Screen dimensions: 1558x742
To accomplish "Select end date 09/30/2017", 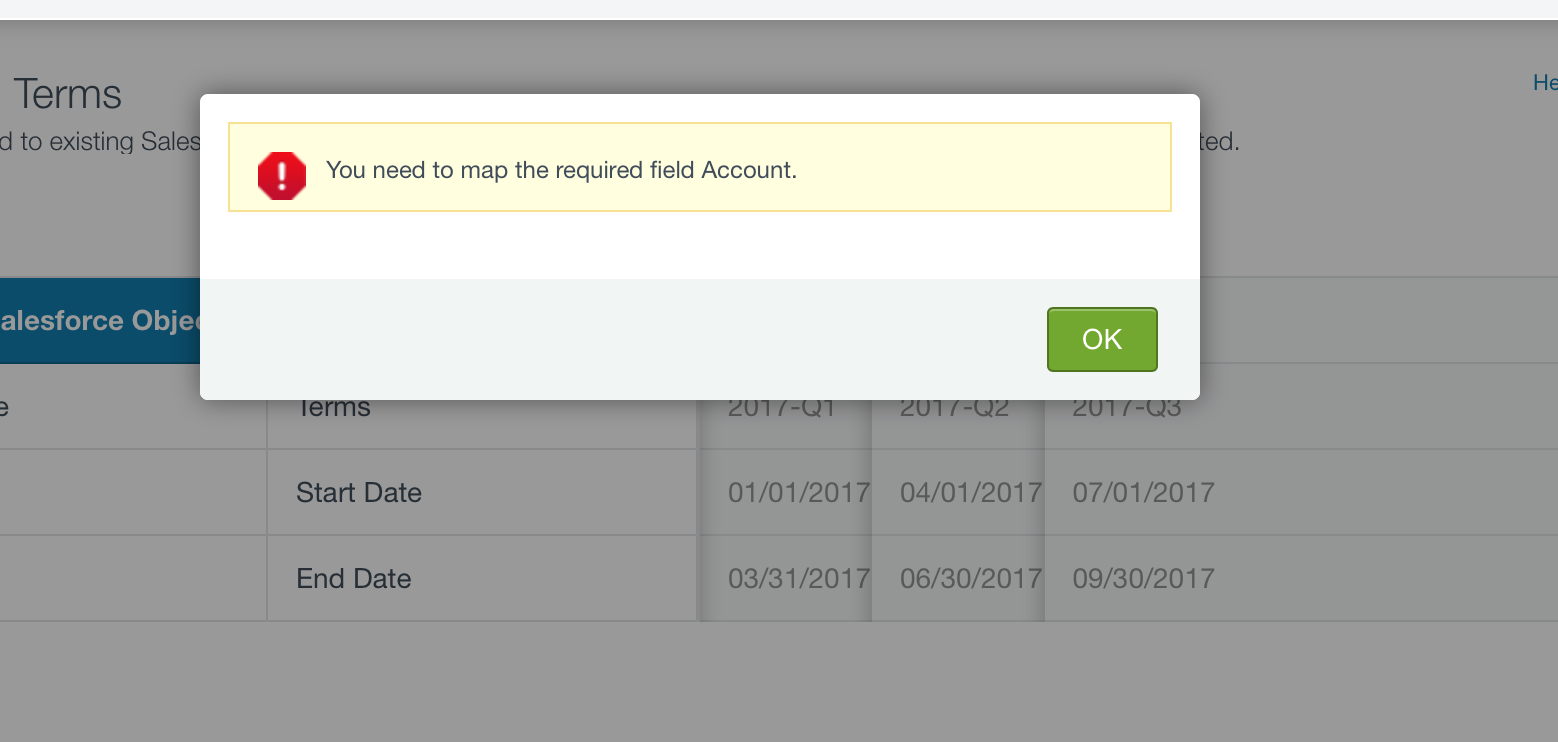I will click(1144, 578).
